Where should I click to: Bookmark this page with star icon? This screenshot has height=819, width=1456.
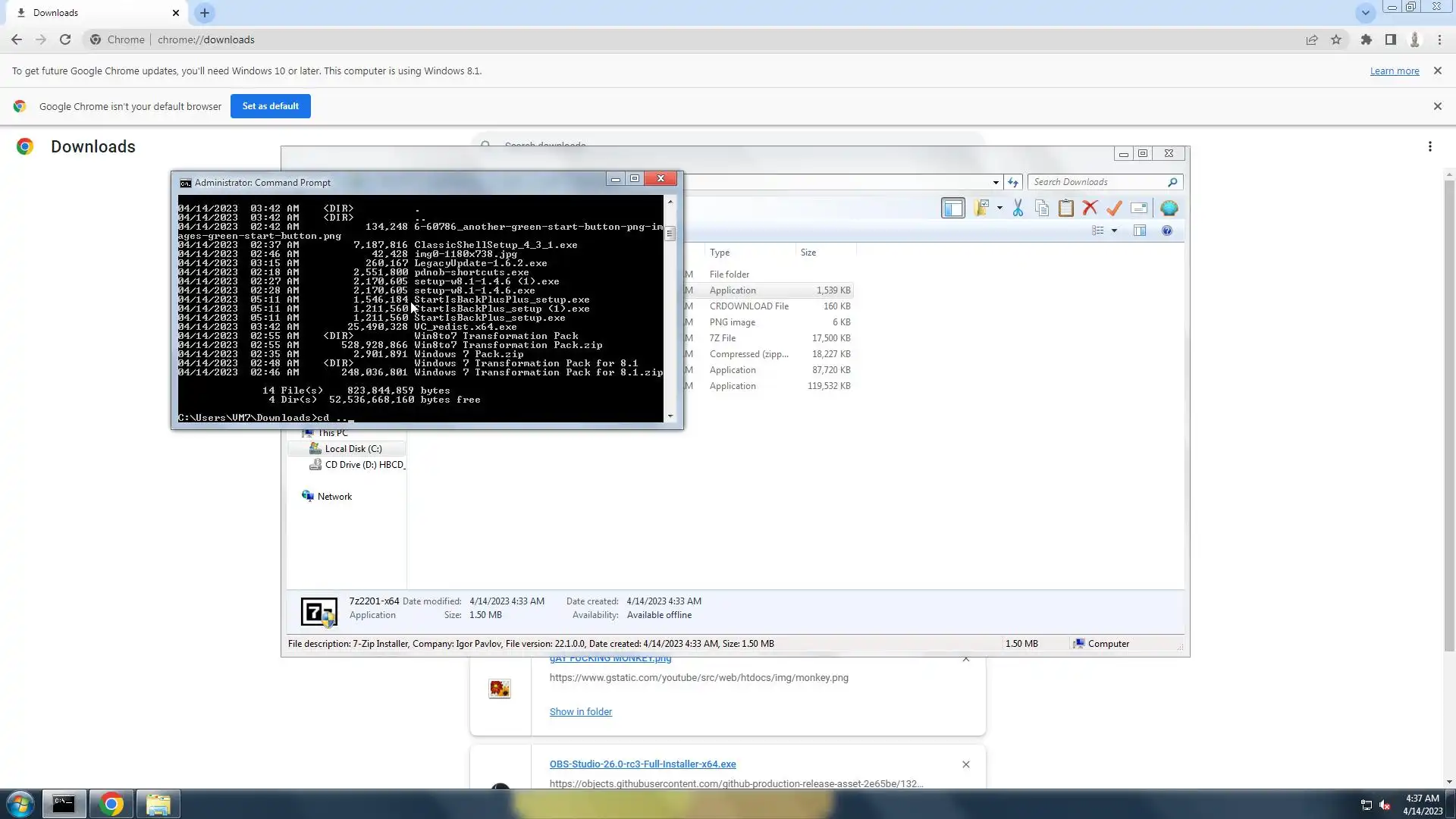pos(1336,39)
